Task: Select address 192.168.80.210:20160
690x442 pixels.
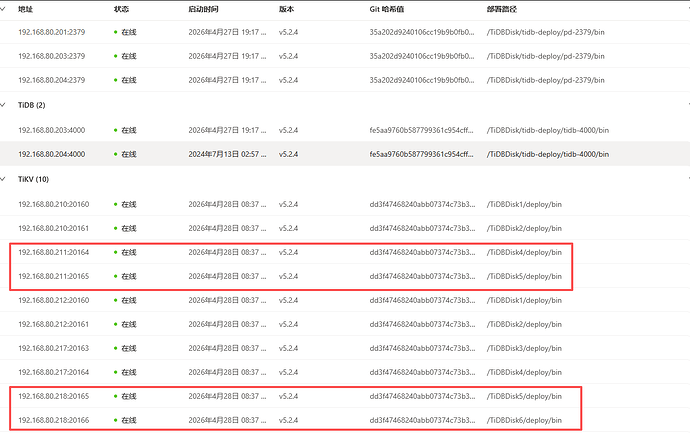Action: (53, 204)
